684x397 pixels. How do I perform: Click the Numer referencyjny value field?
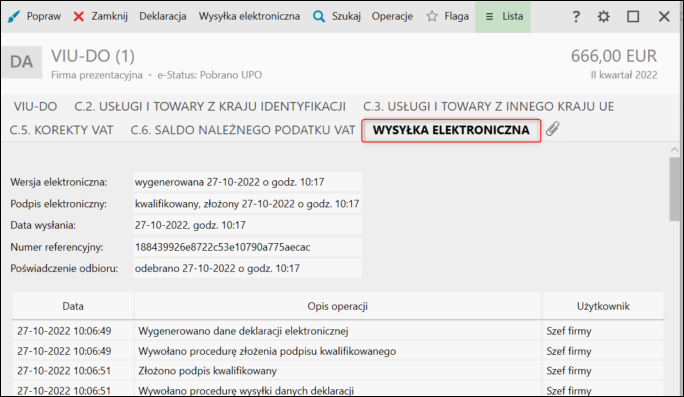[247, 247]
